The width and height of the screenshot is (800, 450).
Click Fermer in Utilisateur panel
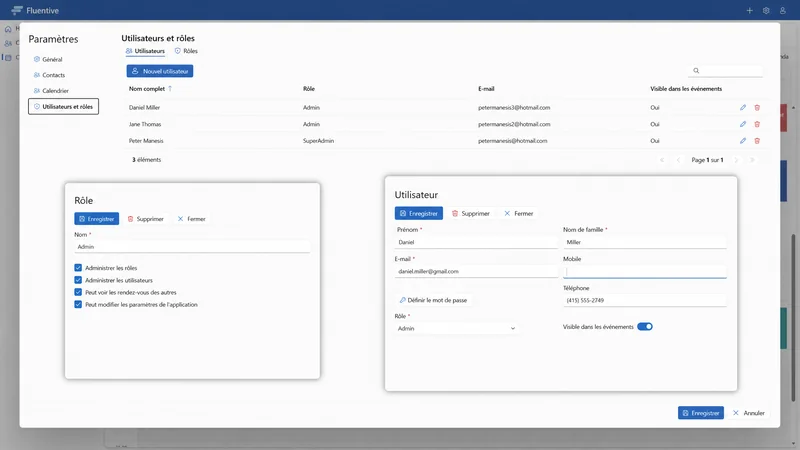[518, 213]
